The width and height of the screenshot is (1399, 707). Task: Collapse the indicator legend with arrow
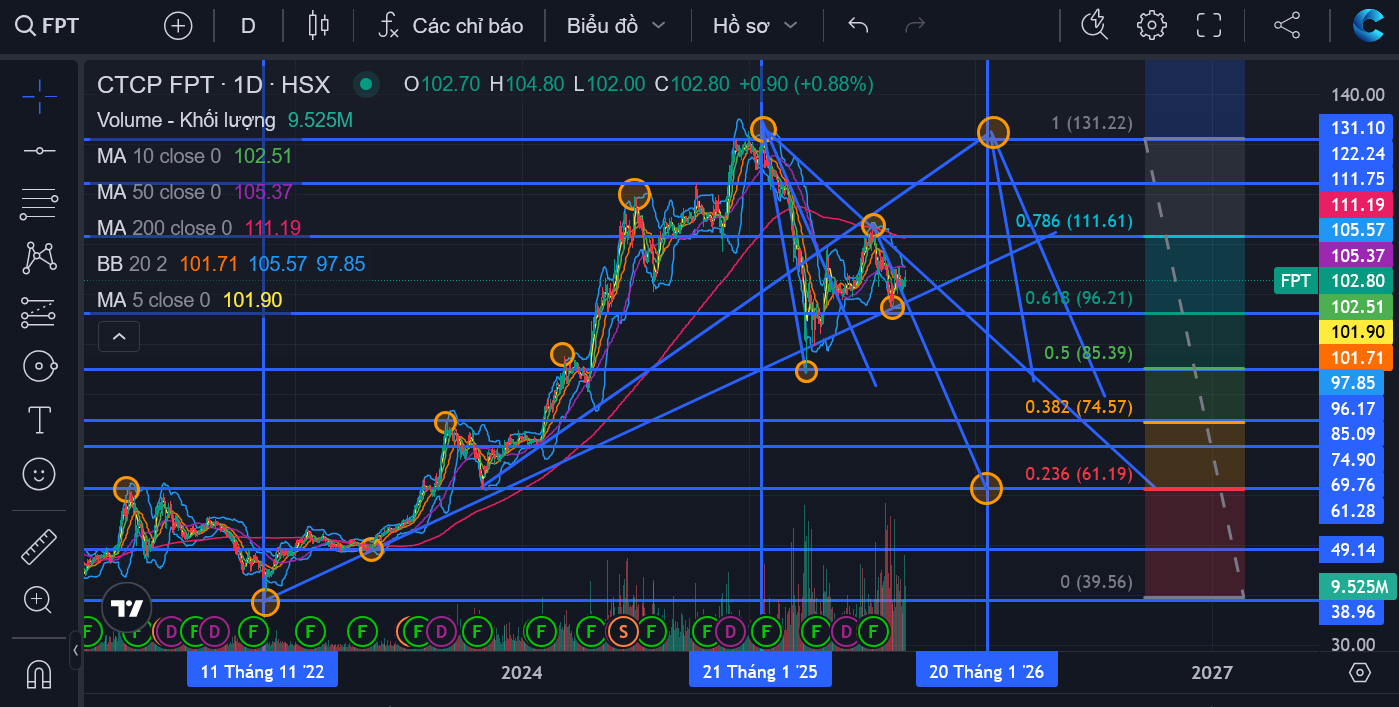(x=119, y=337)
